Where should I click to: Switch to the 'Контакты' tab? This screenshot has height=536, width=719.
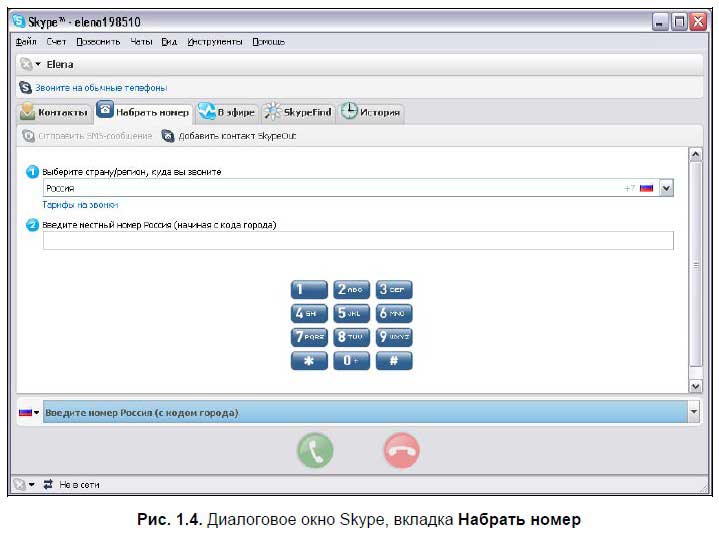[54, 112]
